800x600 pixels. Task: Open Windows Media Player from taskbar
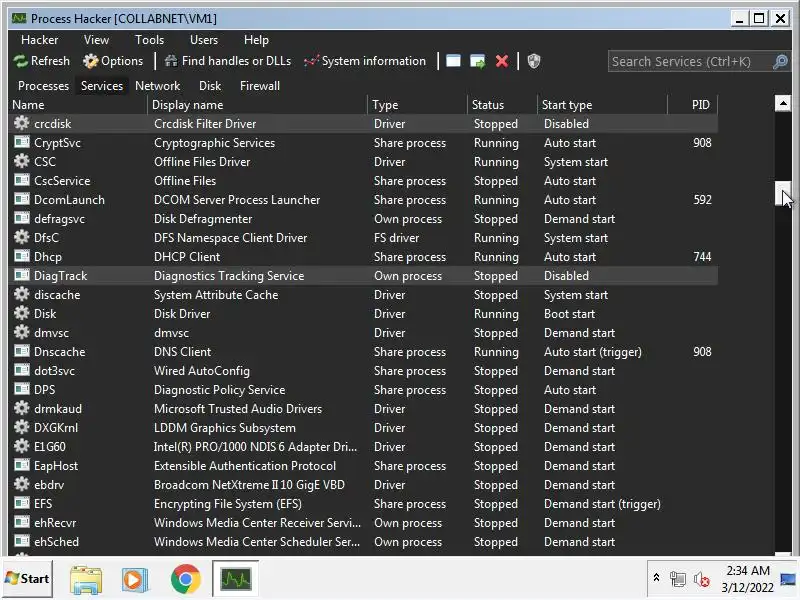tap(134, 580)
